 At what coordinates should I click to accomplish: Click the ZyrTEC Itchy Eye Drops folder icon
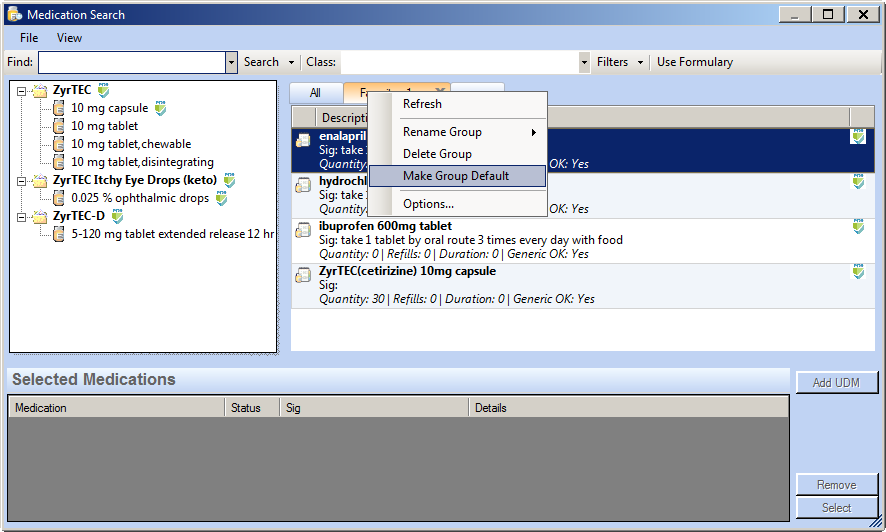[40, 181]
